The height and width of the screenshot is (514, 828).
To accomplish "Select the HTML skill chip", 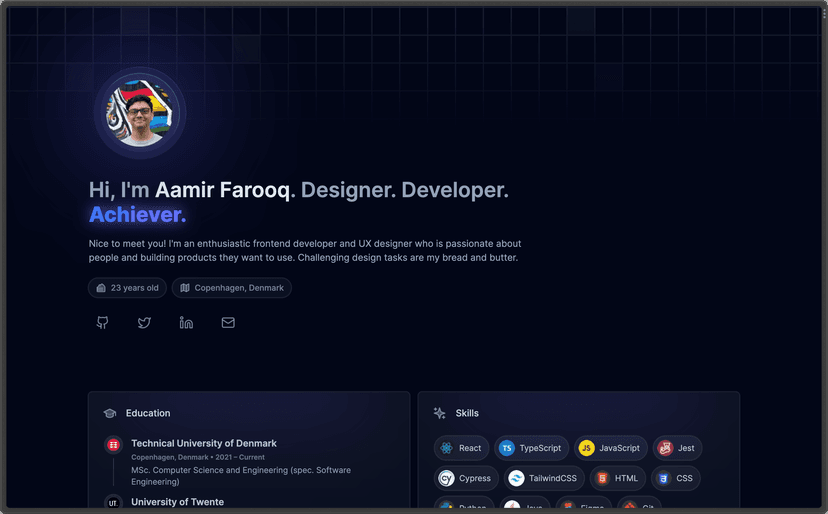I will (618, 478).
